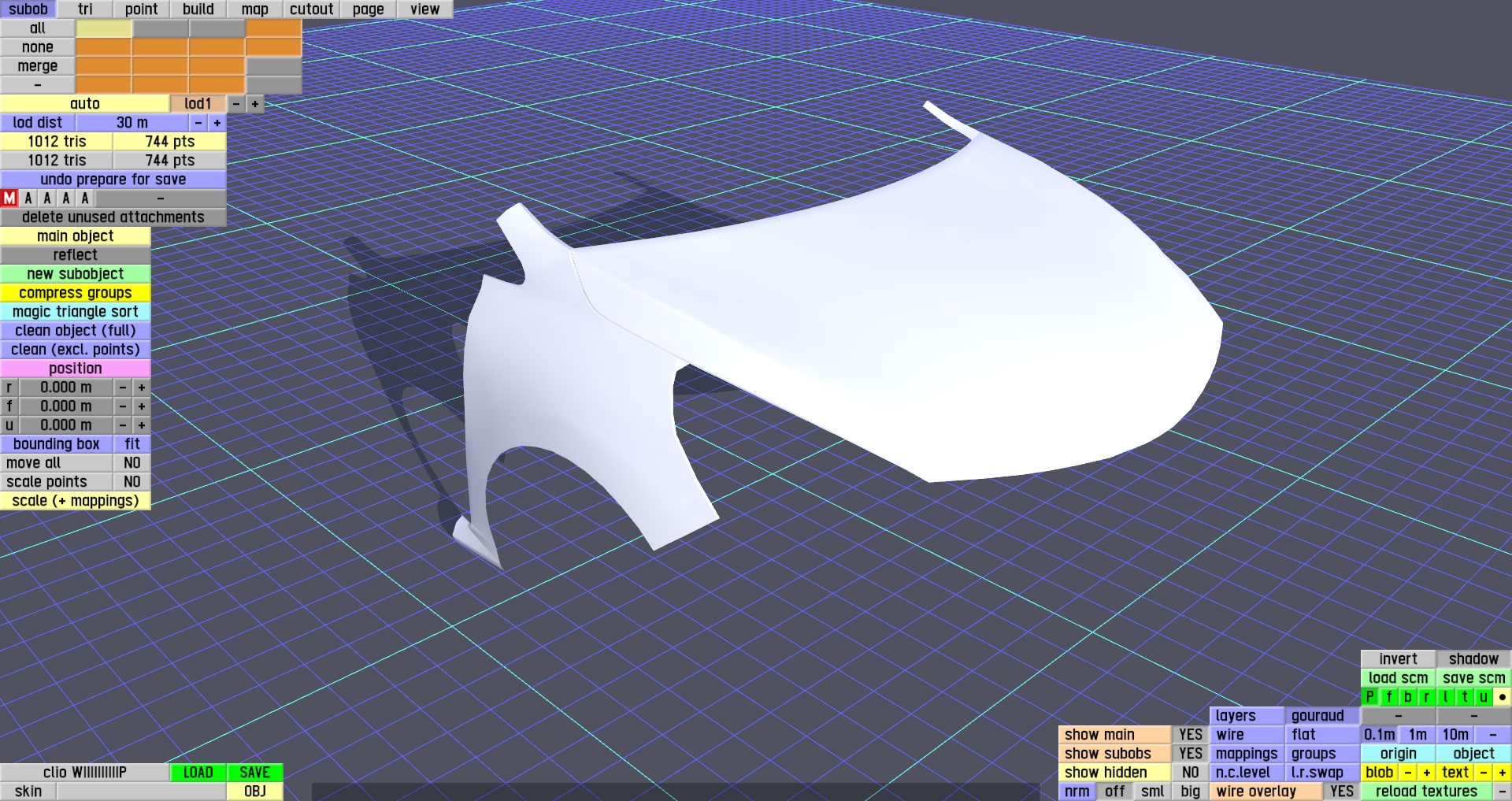Viewport: 1512px width, 801px height.
Task: Toggle wire overlay YES setting
Action: pos(1341,792)
